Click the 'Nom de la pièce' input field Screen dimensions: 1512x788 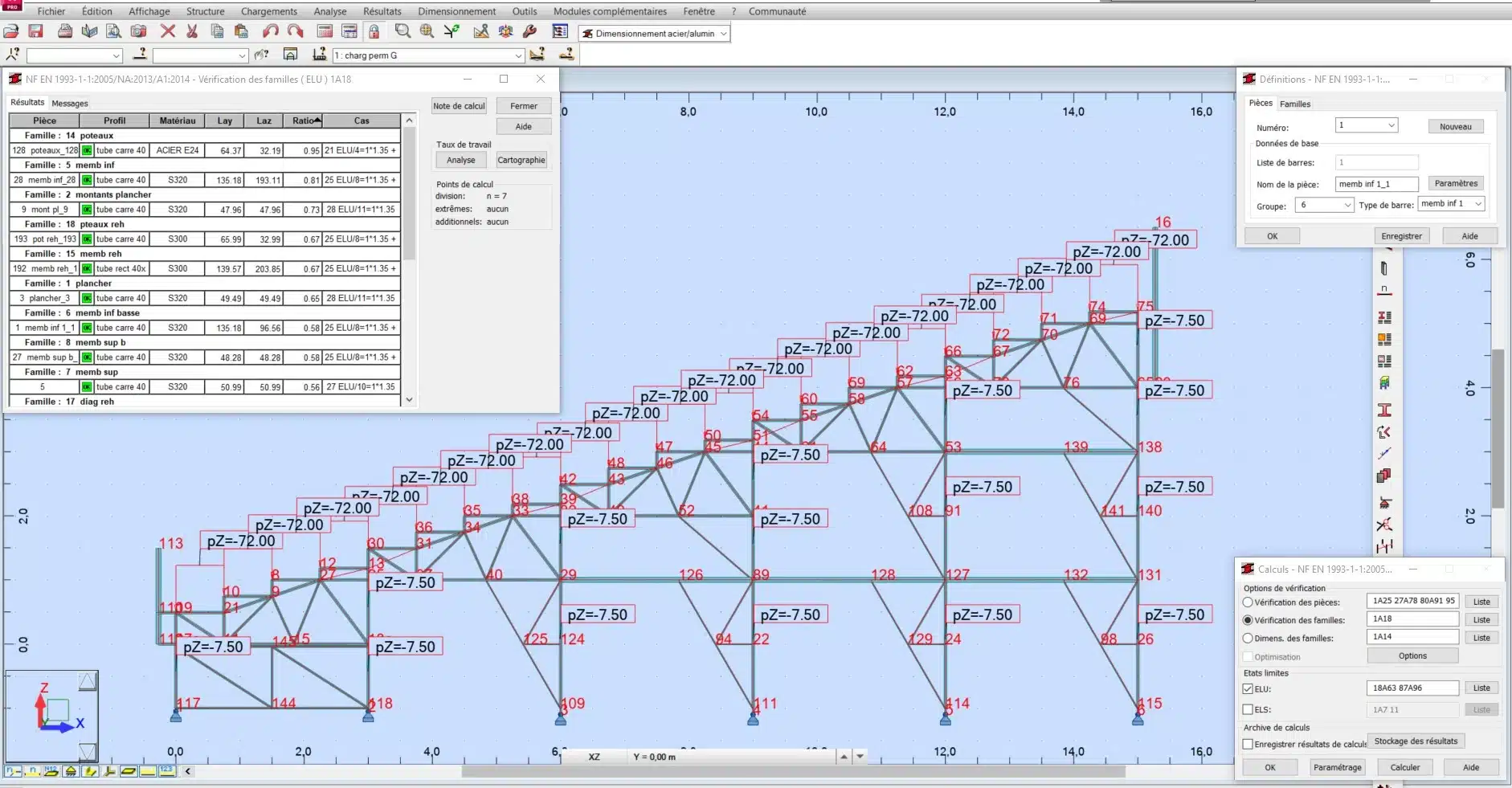pyautogui.click(x=1375, y=184)
